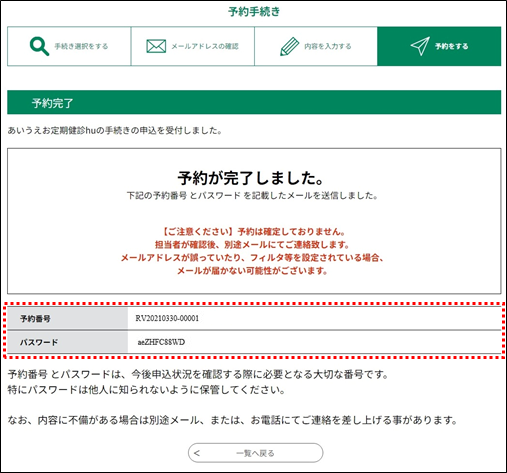Click the reservation number RV20210330-00001
Image resolution: width=507 pixels, height=473 pixels.
167,318
